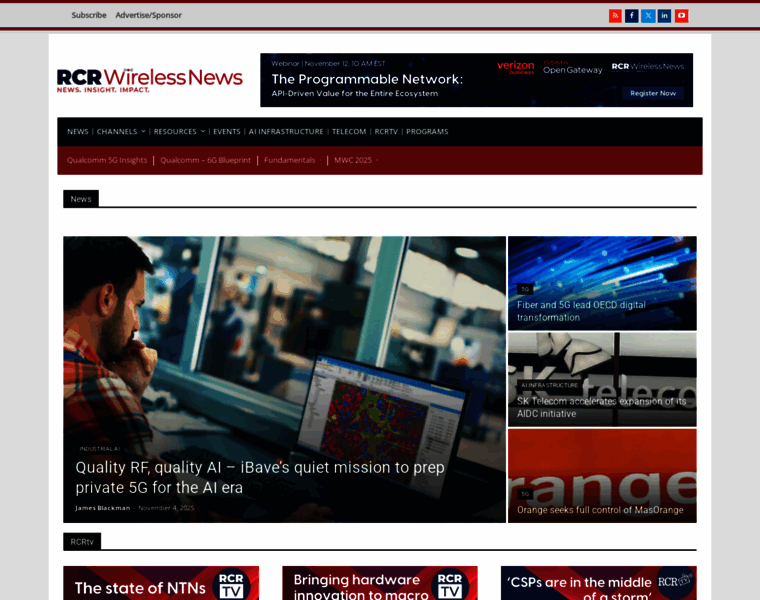Viewport: 760px width, 600px height.
Task: Select the RCRtv section tab
Action: (x=82, y=541)
